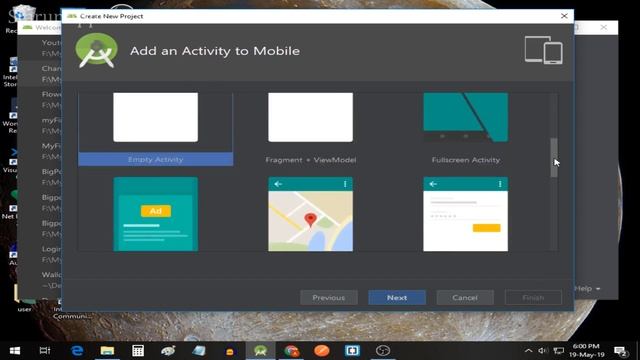This screenshot has height=360, width=640.
Task: Pick the Fullscreen Activity template thumbnail
Action: click(x=466, y=117)
